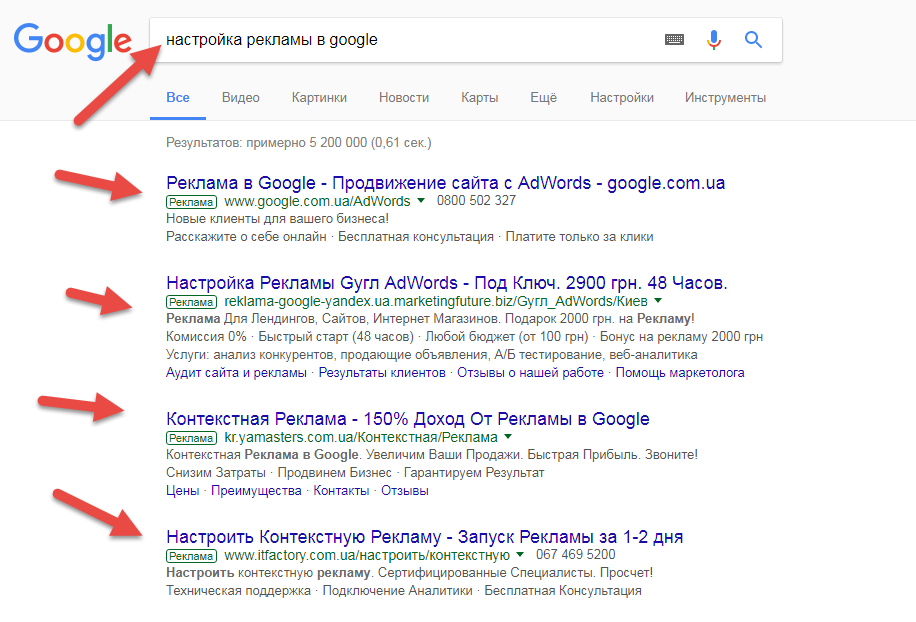Click phone number 067 469 5200
The image size is (916, 622).
(575, 554)
